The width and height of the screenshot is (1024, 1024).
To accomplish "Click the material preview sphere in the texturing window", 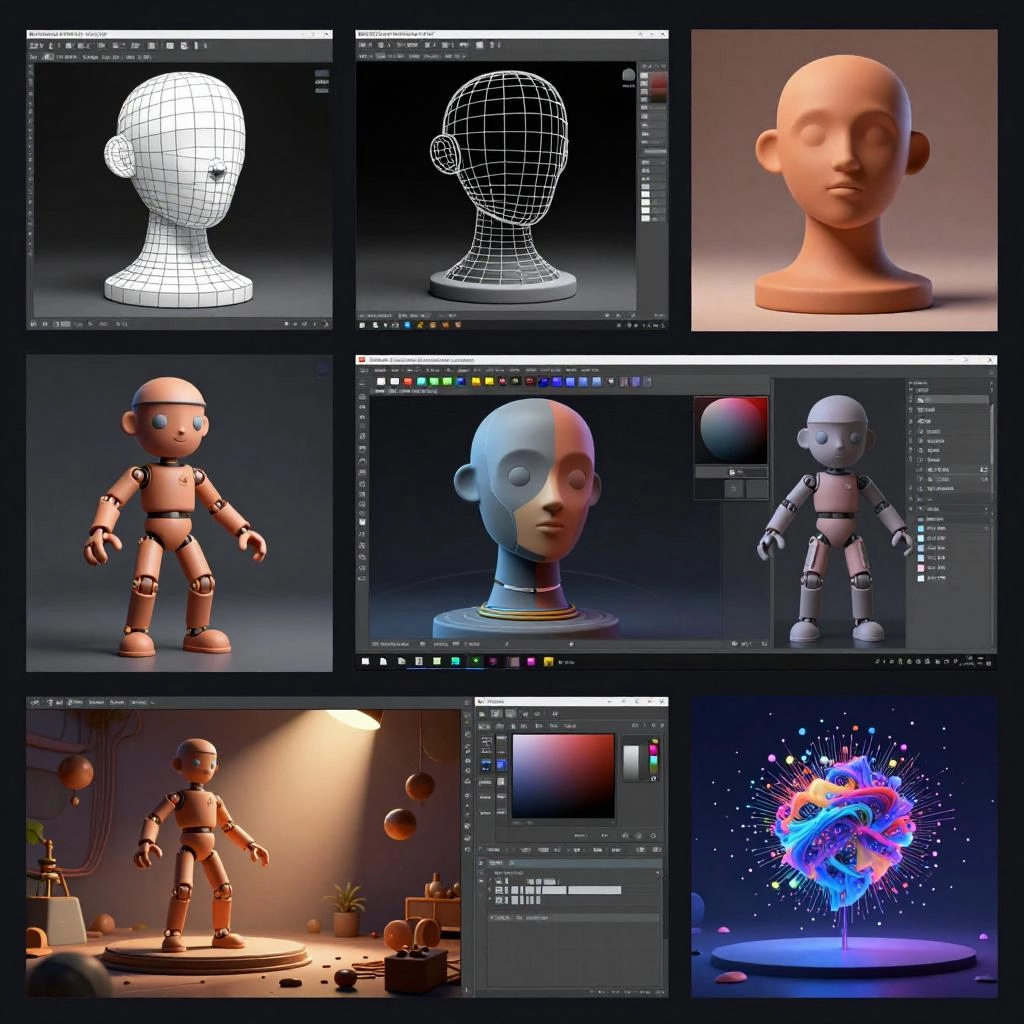I will tap(731, 430).
